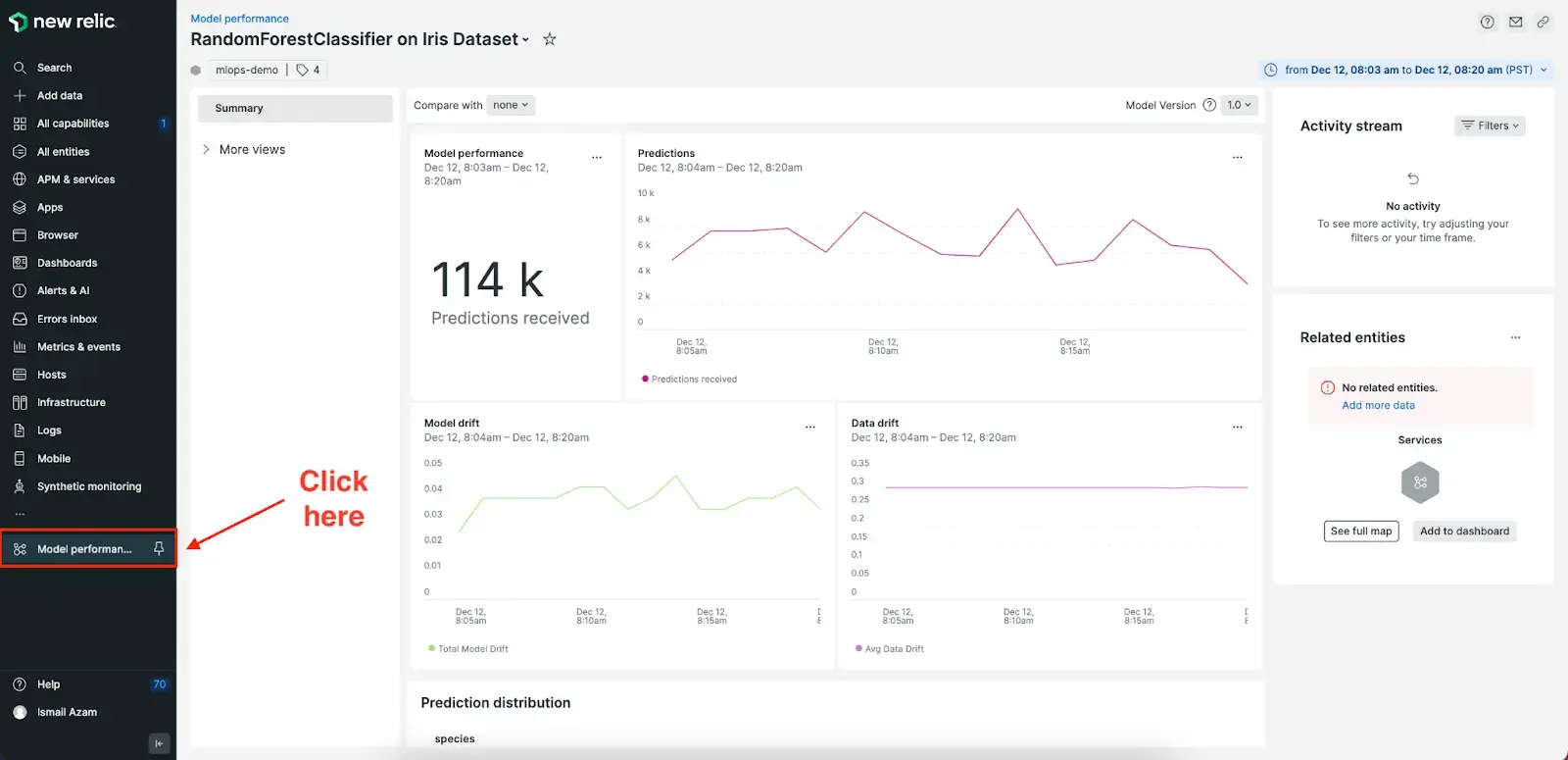Click Add data plus icon

20,95
